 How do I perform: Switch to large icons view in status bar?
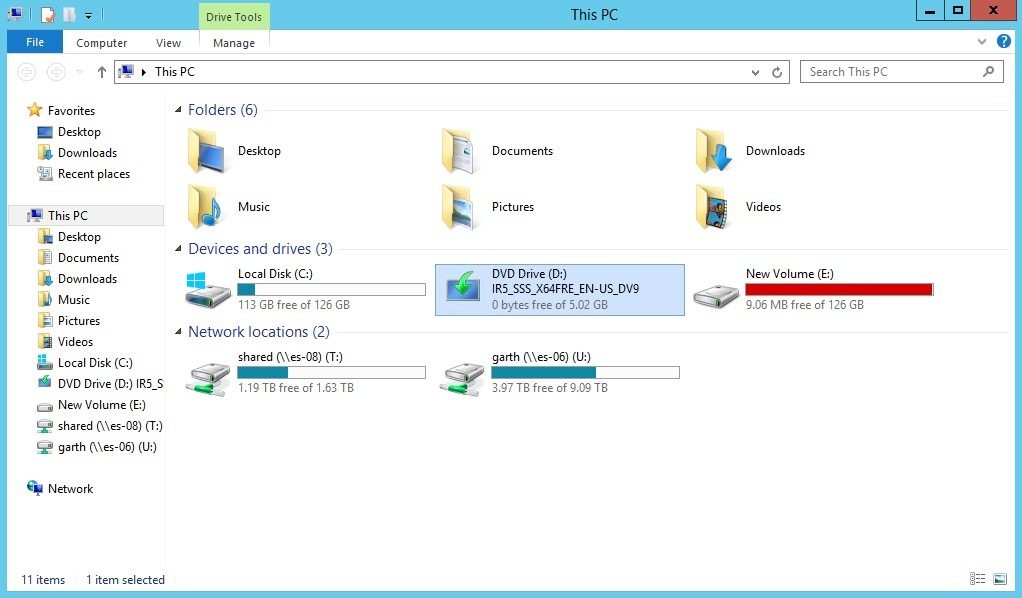point(1000,578)
